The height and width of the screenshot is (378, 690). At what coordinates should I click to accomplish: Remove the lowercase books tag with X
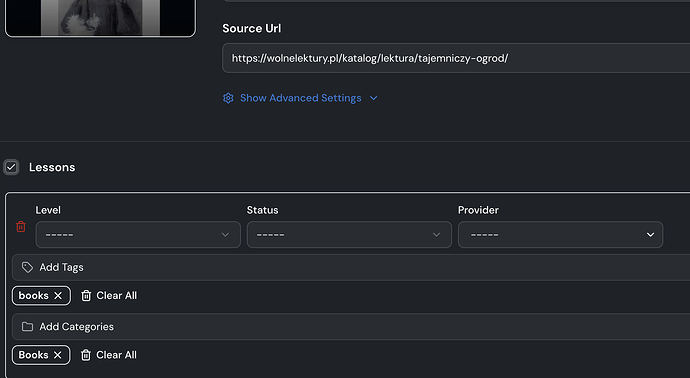(58, 296)
